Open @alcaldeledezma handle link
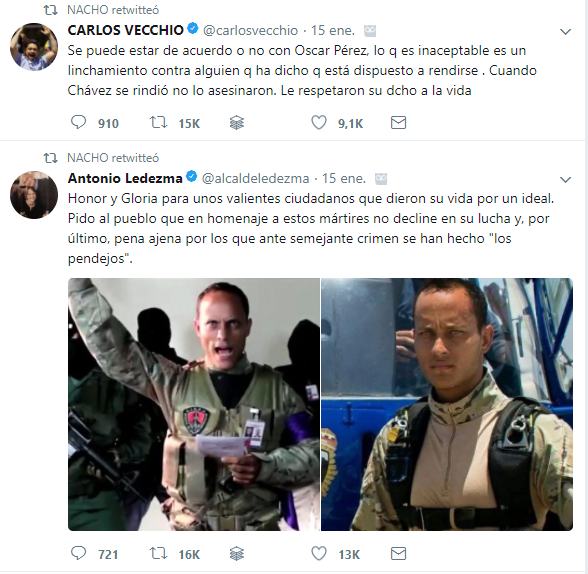The image size is (588, 574). click(255, 178)
